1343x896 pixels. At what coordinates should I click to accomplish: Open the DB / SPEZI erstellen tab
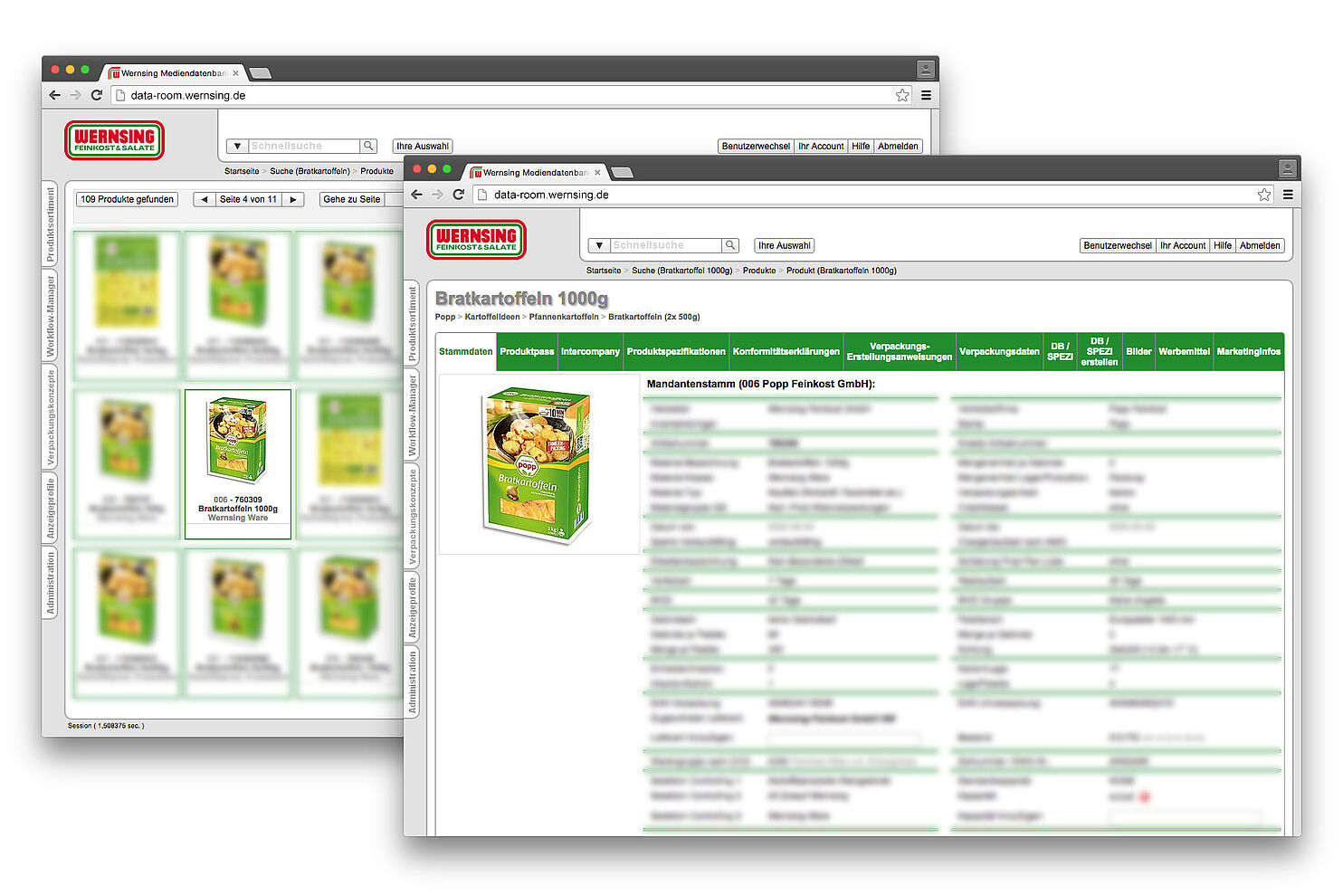point(1100,351)
